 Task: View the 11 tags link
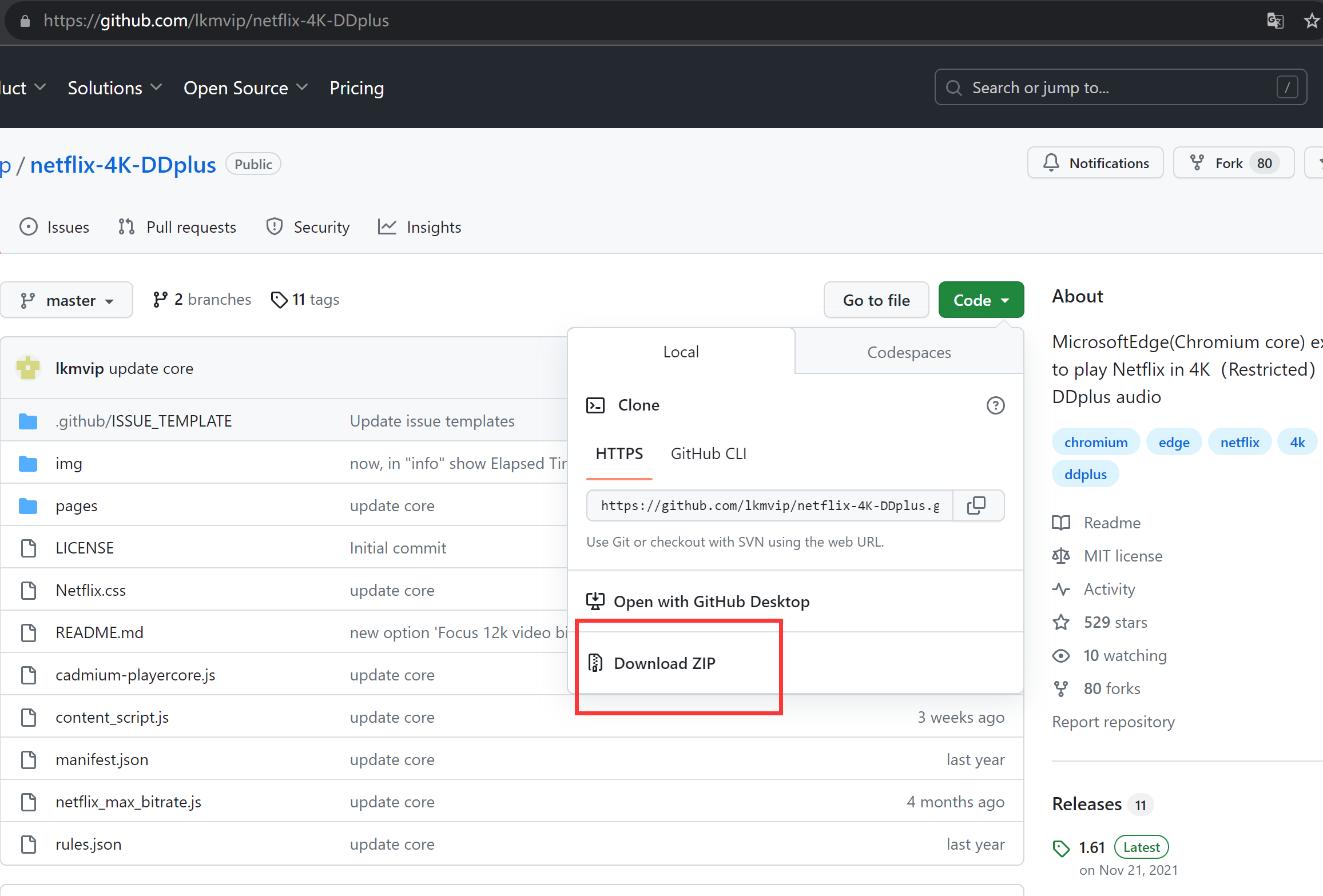pos(305,300)
